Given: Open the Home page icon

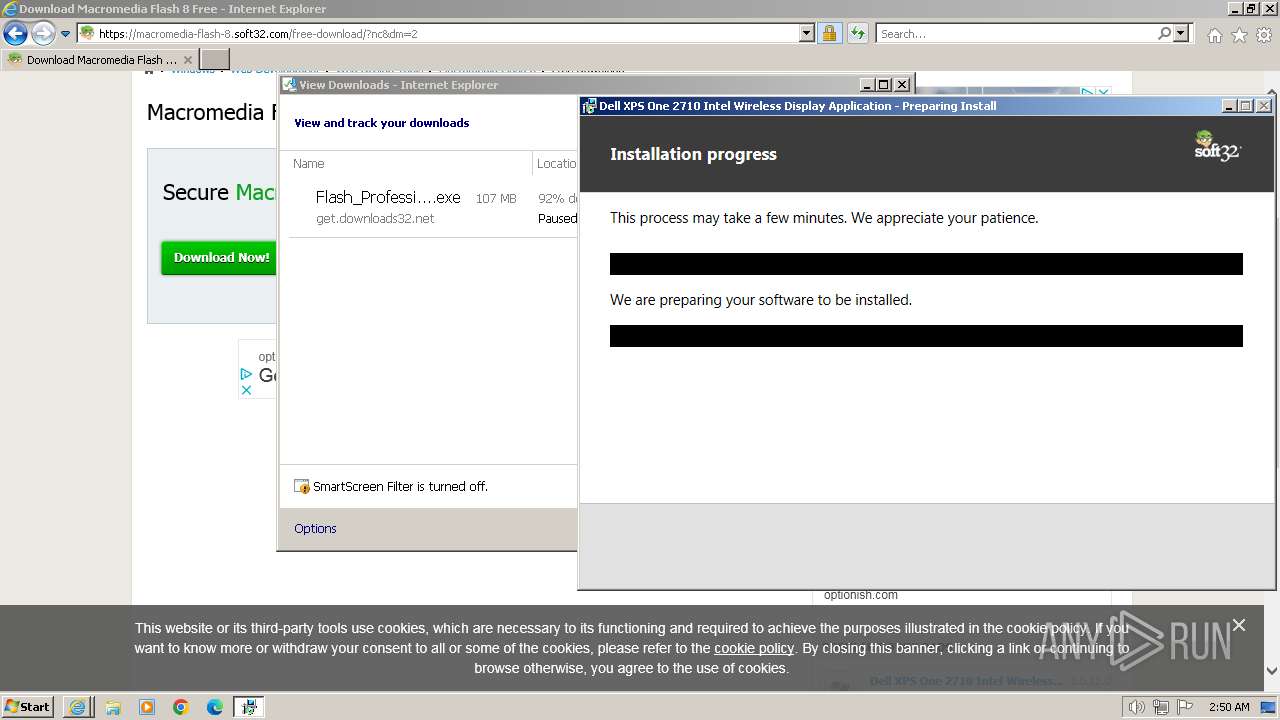Looking at the screenshot, I should [1214, 35].
